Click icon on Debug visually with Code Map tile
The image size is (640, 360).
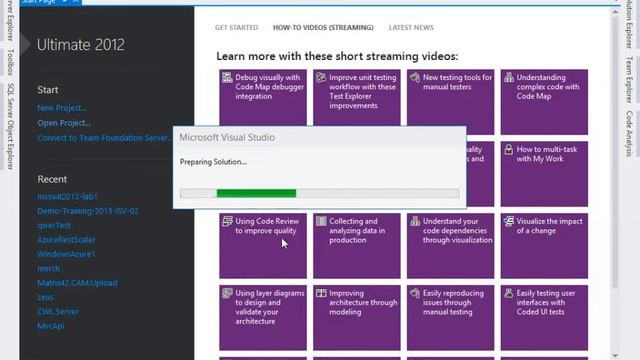pos(227,78)
